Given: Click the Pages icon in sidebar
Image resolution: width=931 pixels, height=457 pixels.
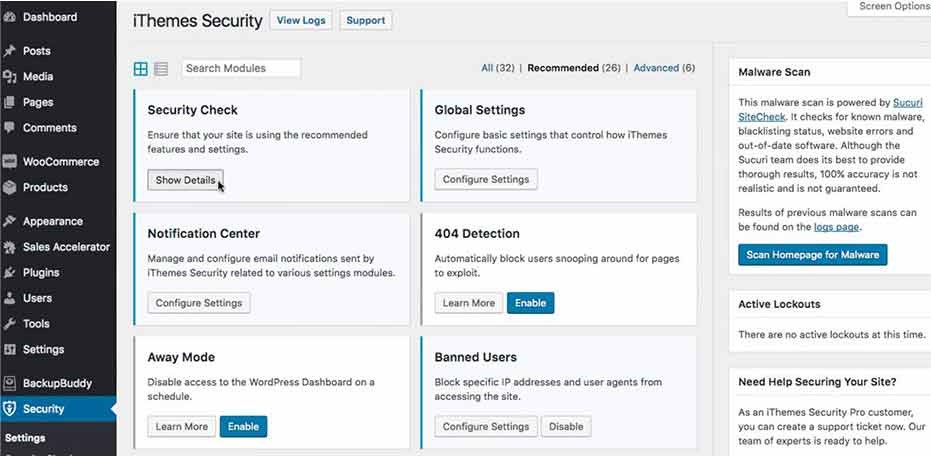Looking at the screenshot, I should pyautogui.click(x=9, y=102).
